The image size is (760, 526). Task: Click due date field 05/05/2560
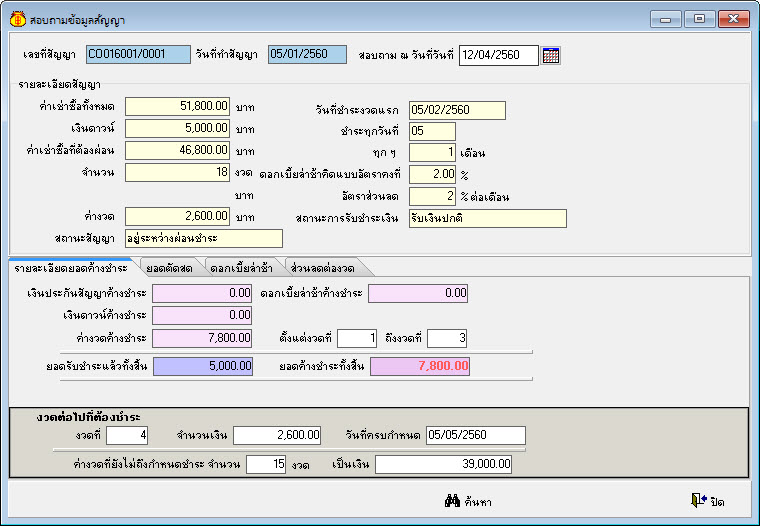pyautogui.click(x=476, y=435)
